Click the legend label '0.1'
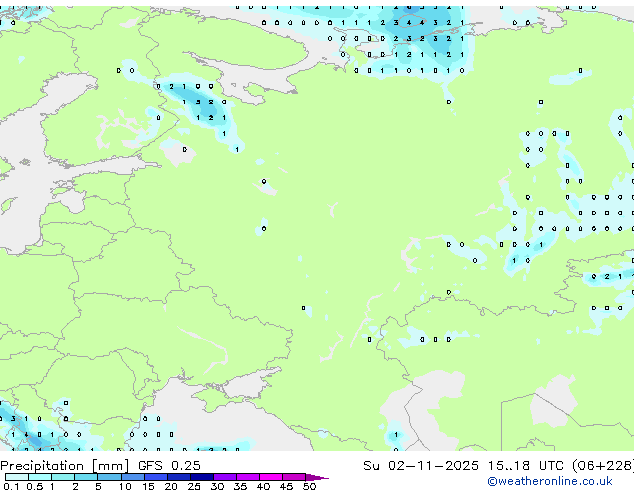The width and height of the screenshot is (634, 490). pos(11,486)
